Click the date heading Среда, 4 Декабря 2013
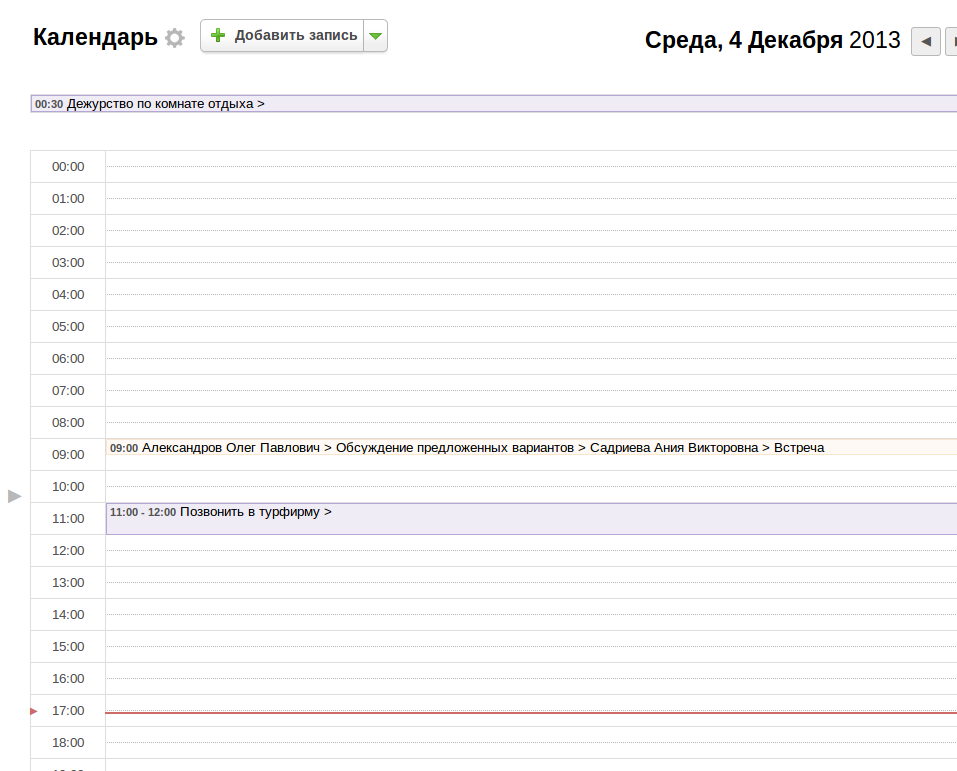 (772, 41)
